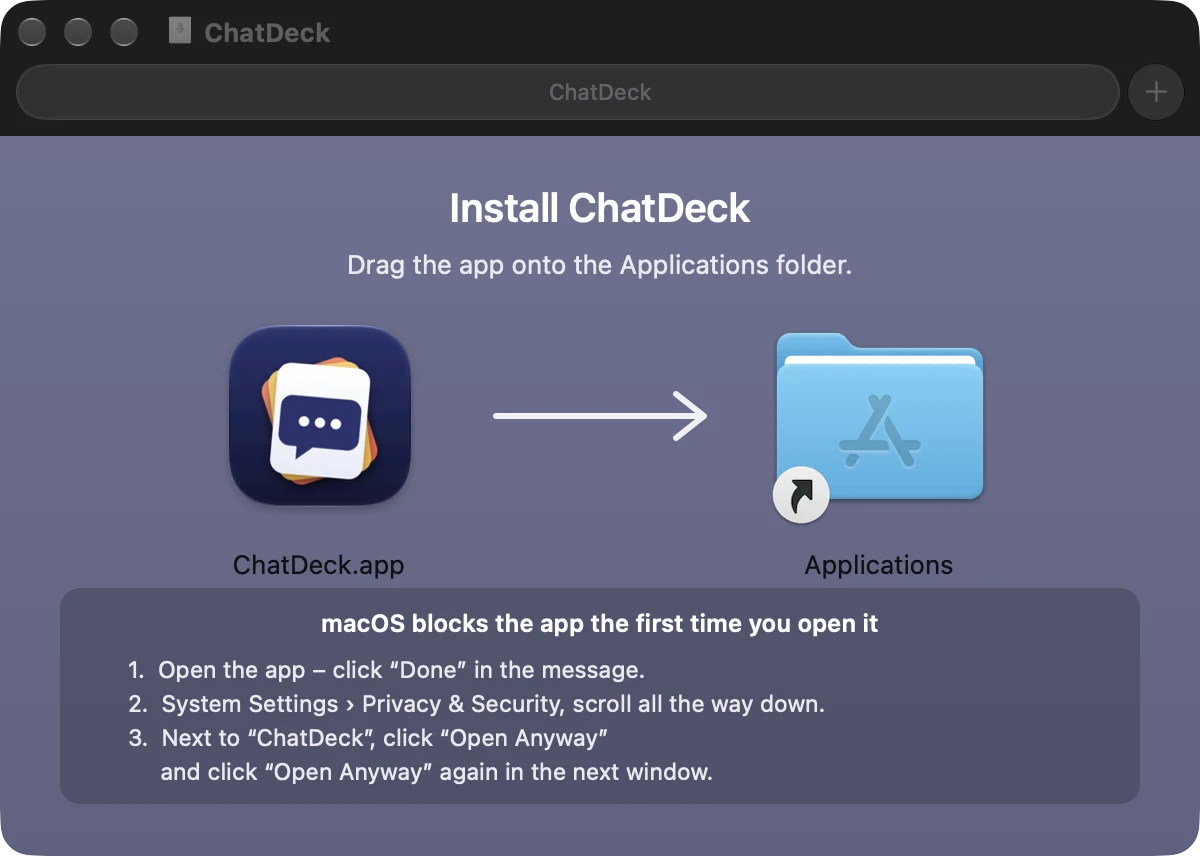Zoom the ChatDeck window
1200x856 pixels.
(124, 32)
